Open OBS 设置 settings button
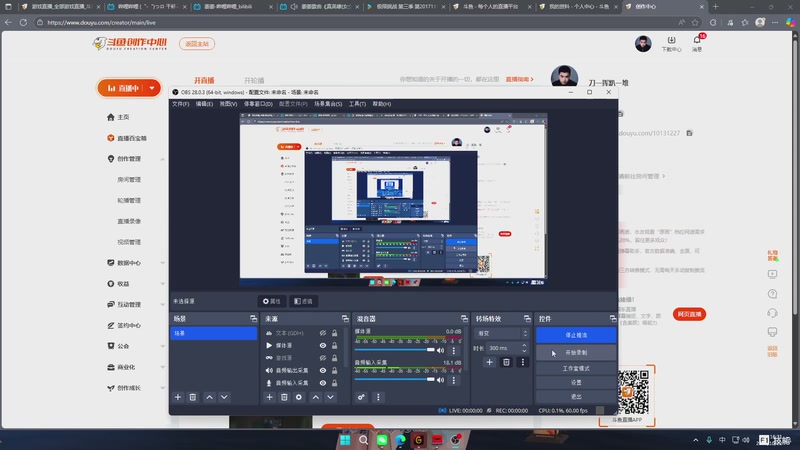800x450 pixels. tap(576, 382)
